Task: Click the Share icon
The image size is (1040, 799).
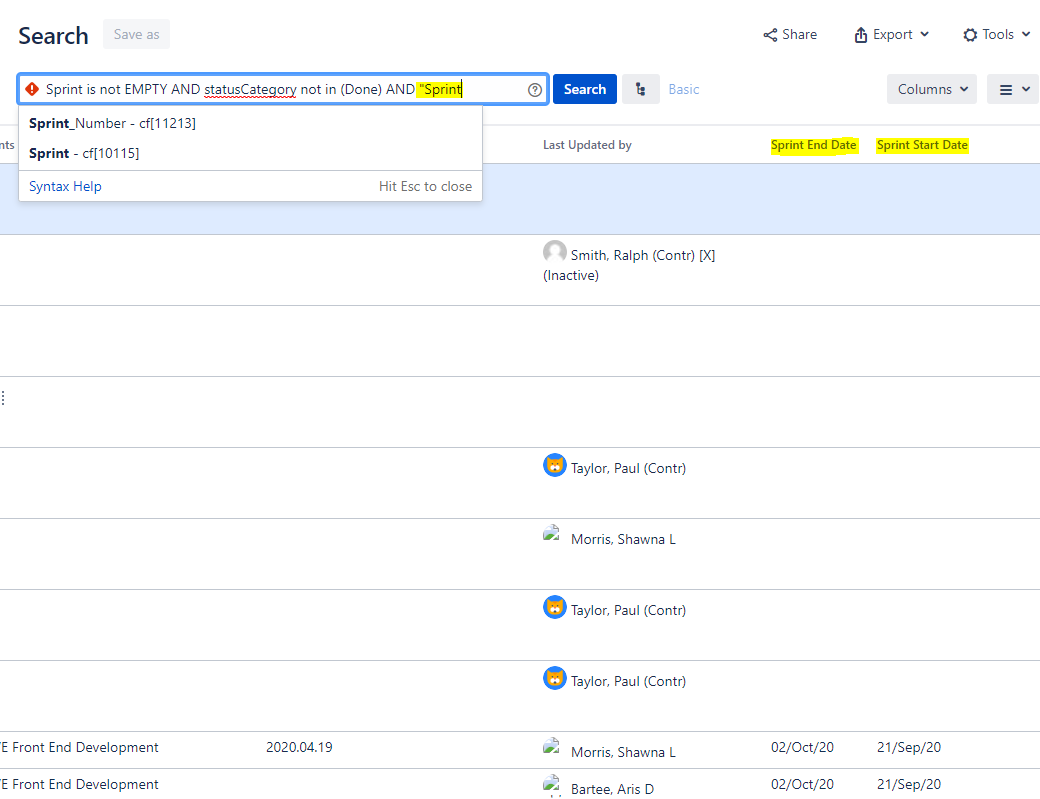Action: click(770, 34)
